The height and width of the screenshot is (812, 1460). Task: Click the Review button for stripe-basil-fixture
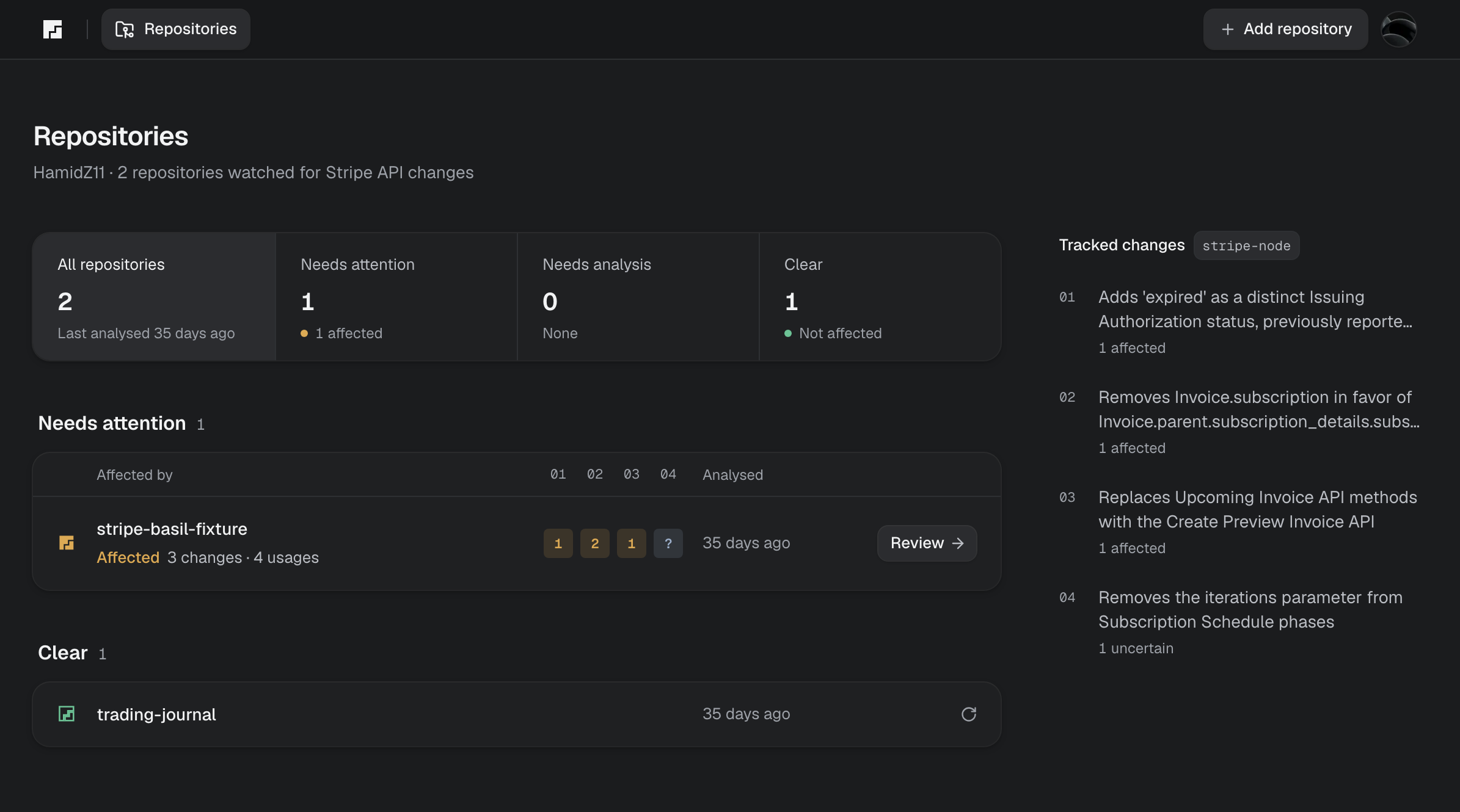point(927,543)
